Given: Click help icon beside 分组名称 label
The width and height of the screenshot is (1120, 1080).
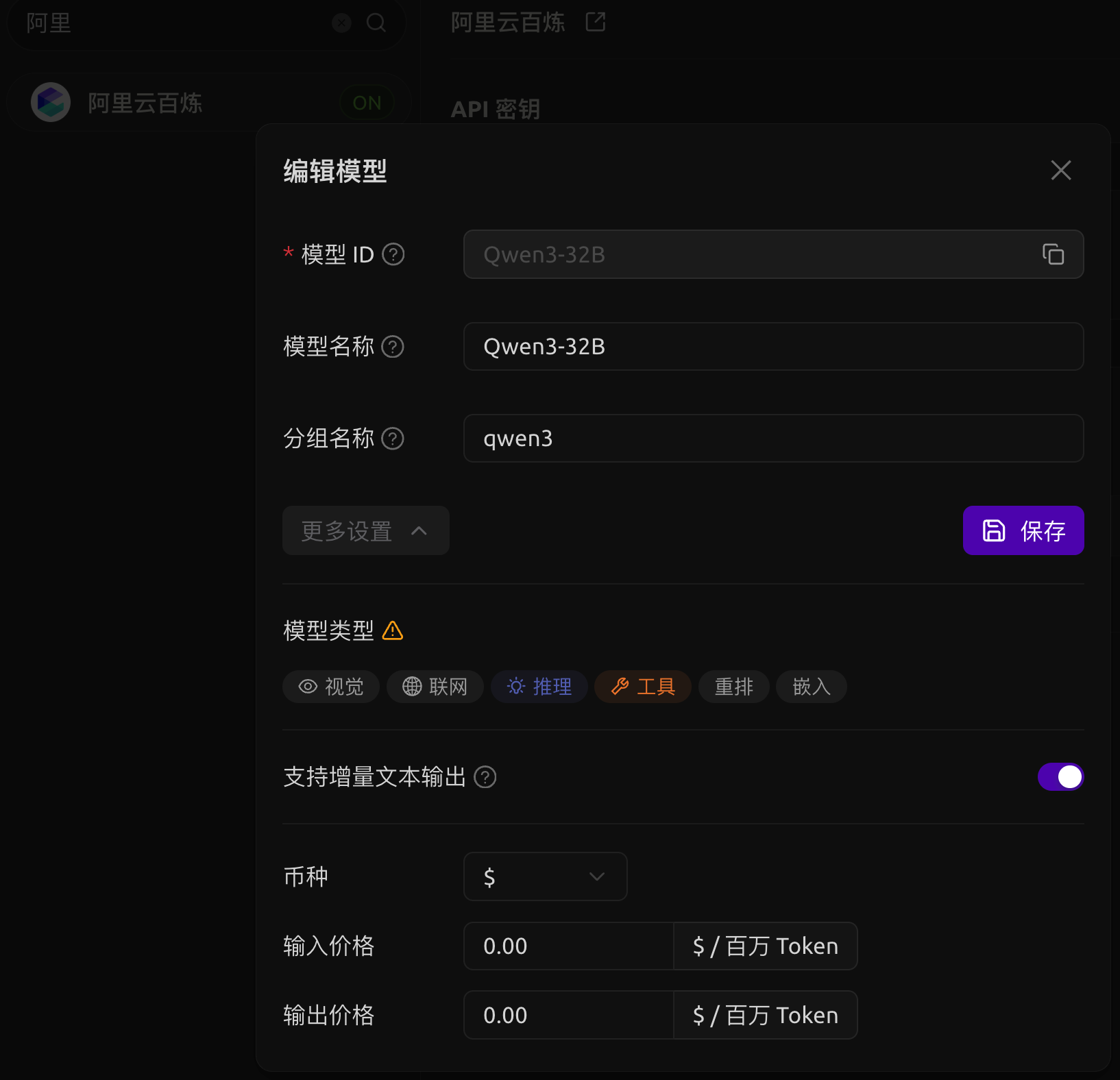Looking at the screenshot, I should (393, 439).
